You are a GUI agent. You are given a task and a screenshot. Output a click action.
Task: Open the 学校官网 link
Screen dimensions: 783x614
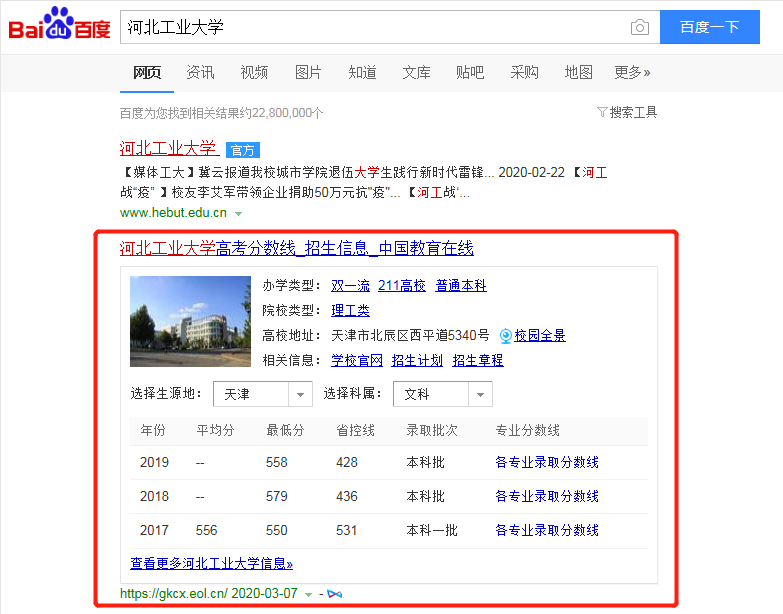(357, 360)
